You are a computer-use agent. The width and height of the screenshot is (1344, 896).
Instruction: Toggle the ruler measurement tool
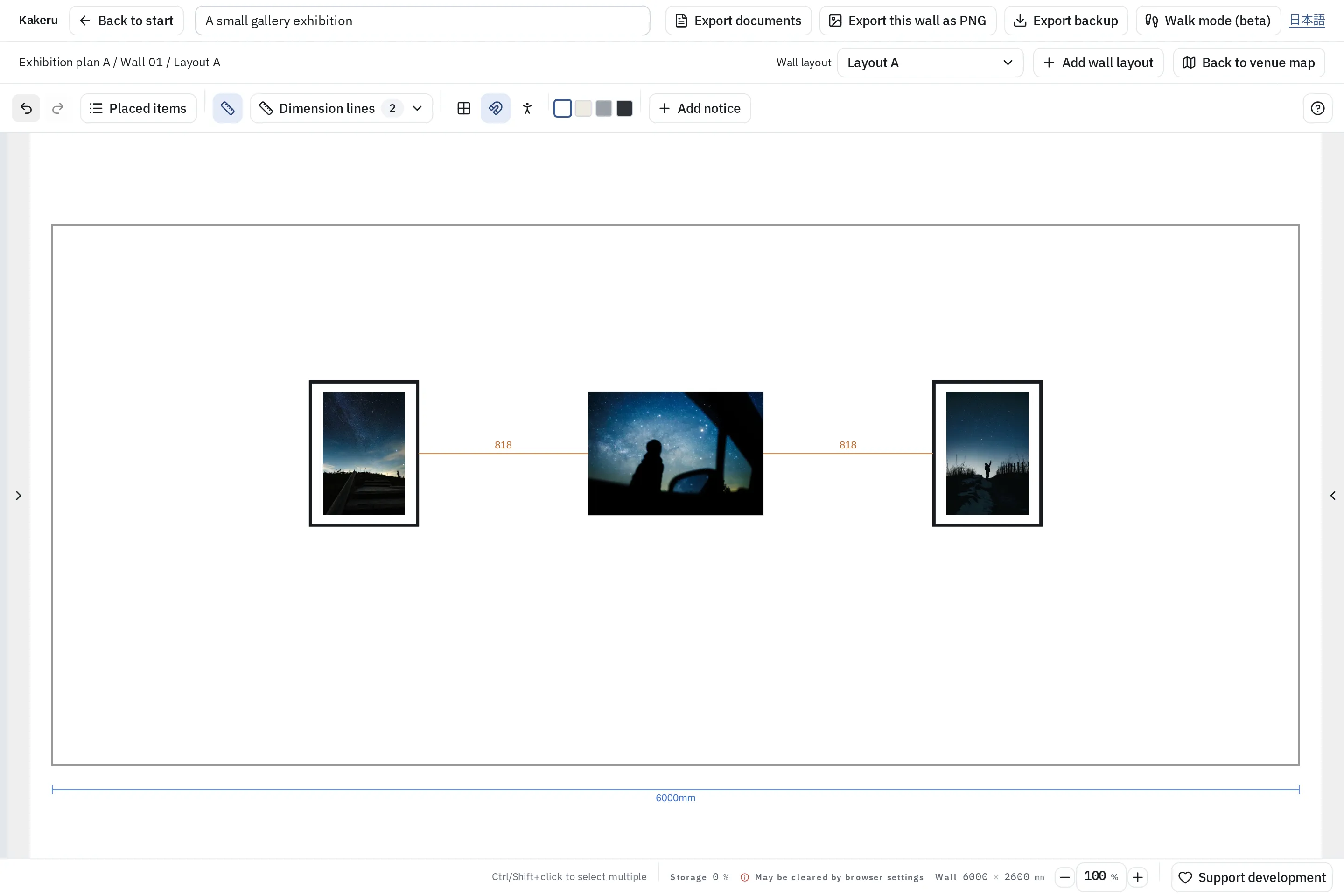(227, 108)
